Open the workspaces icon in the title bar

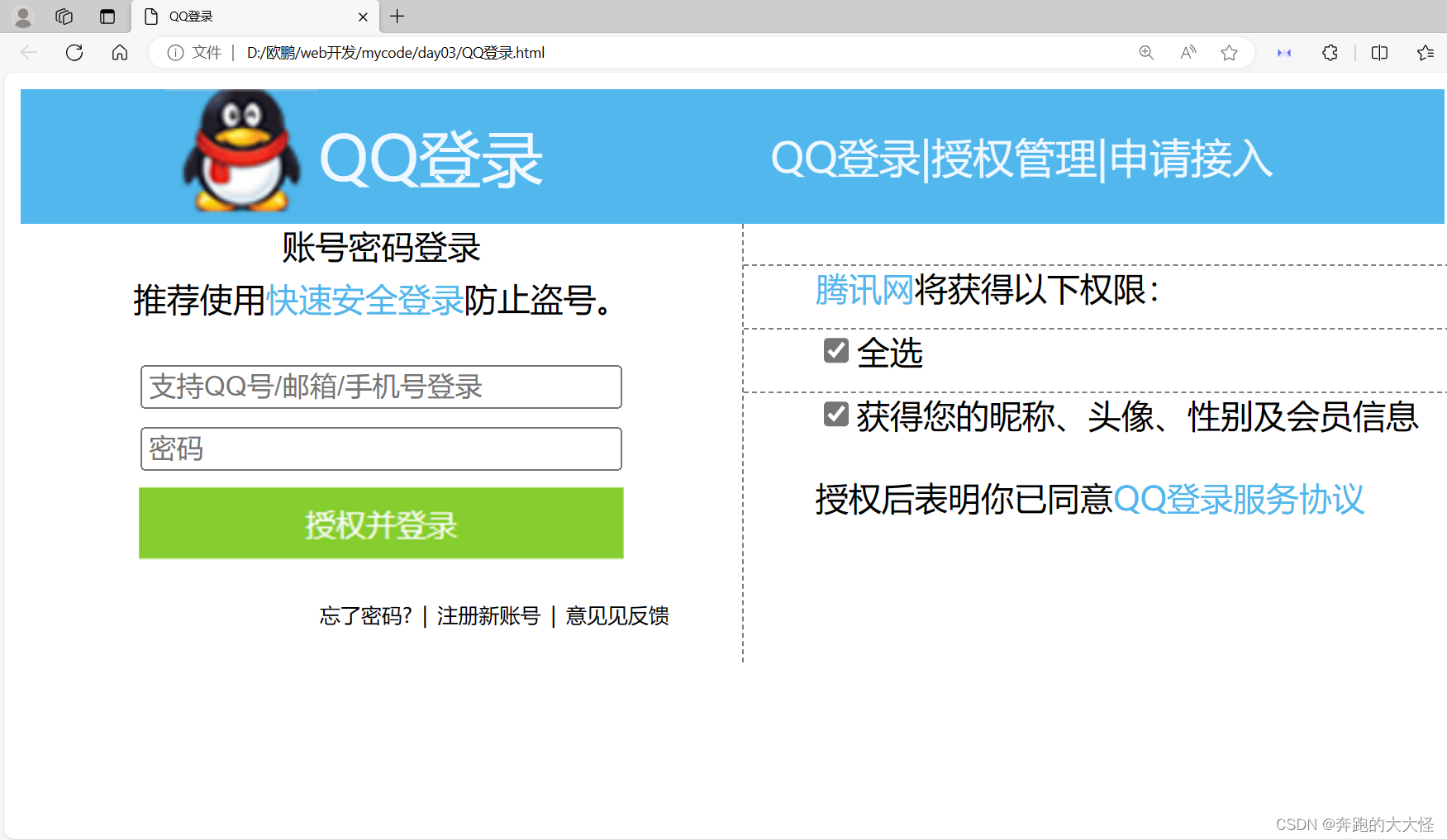tap(64, 17)
